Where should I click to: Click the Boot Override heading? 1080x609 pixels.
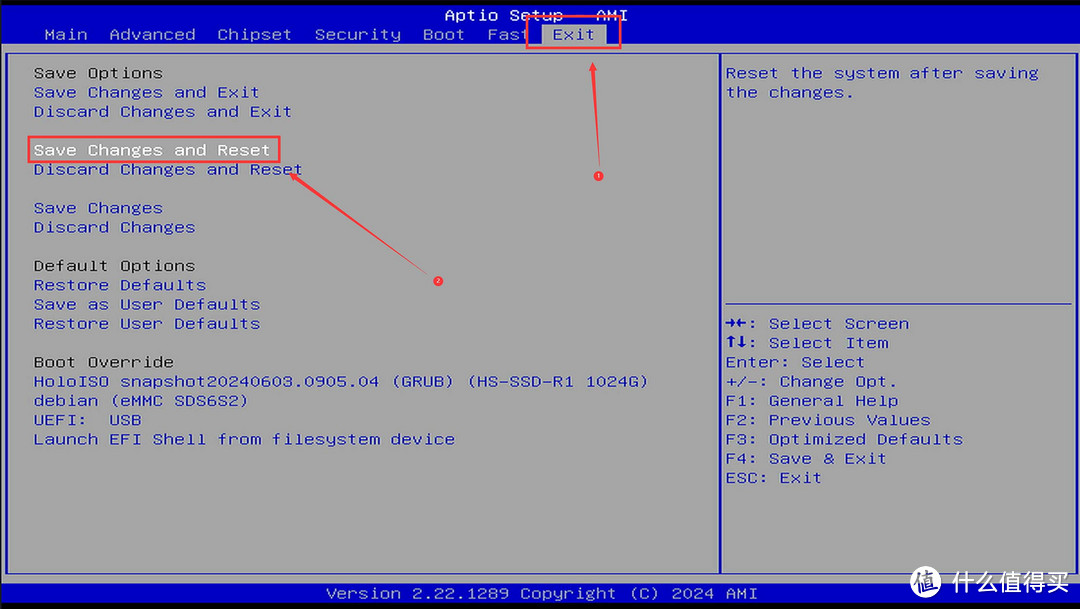coord(103,362)
